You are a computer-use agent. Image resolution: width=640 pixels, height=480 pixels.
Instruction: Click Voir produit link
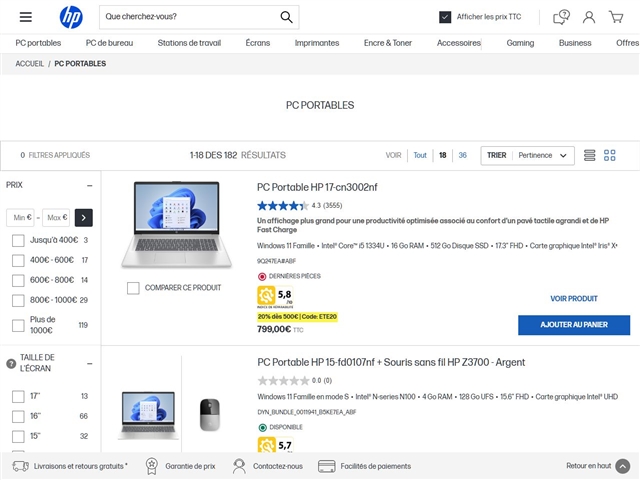(x=574, y=299)
